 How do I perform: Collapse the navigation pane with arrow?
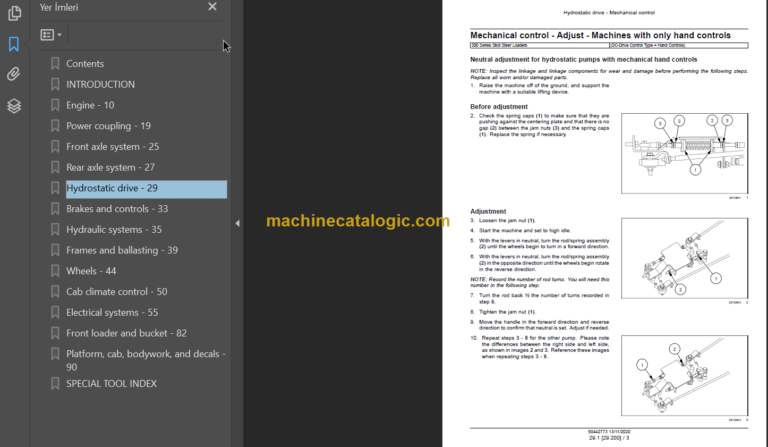[x=238, y=223]
